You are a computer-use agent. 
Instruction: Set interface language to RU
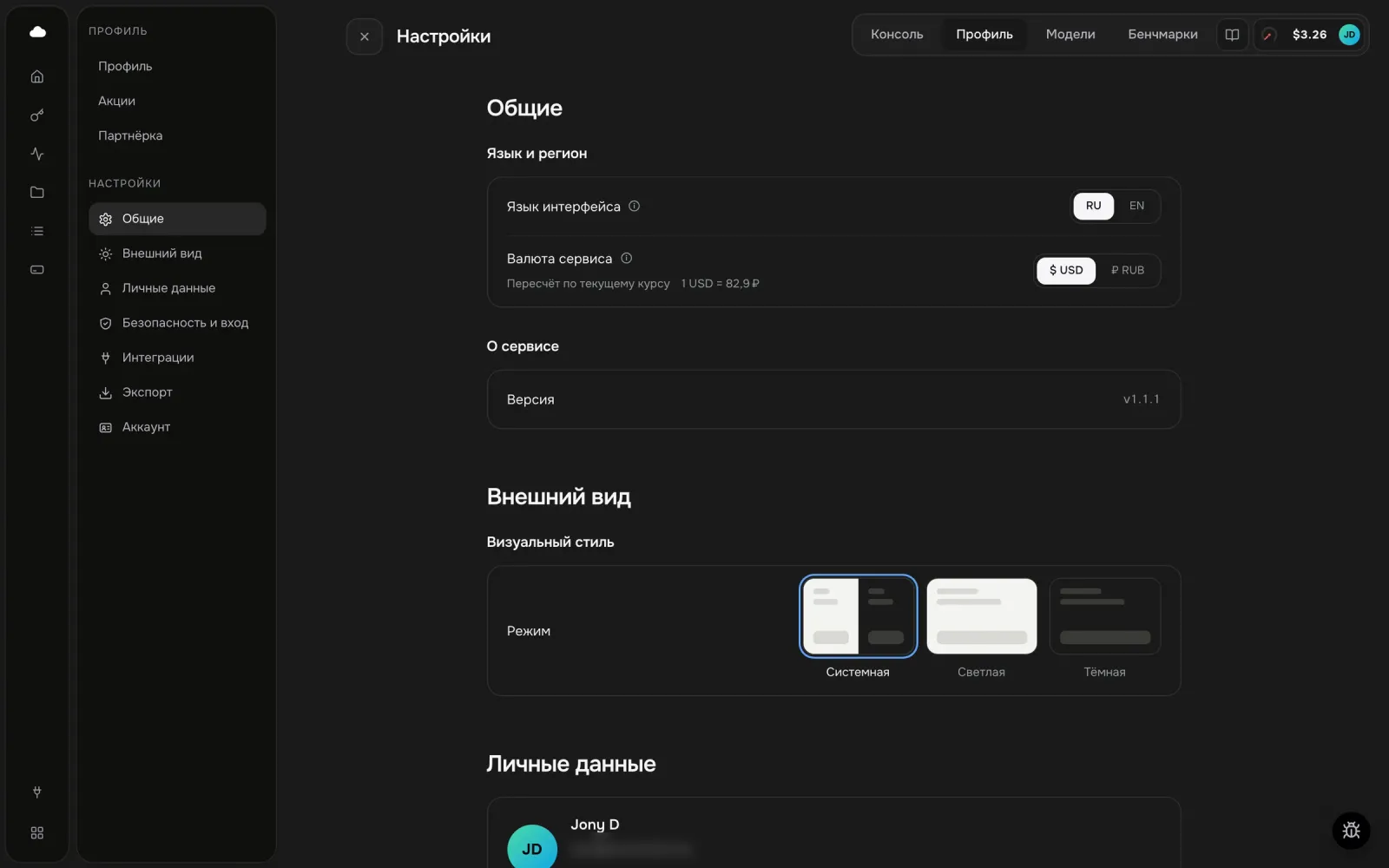pos(1094,206)
